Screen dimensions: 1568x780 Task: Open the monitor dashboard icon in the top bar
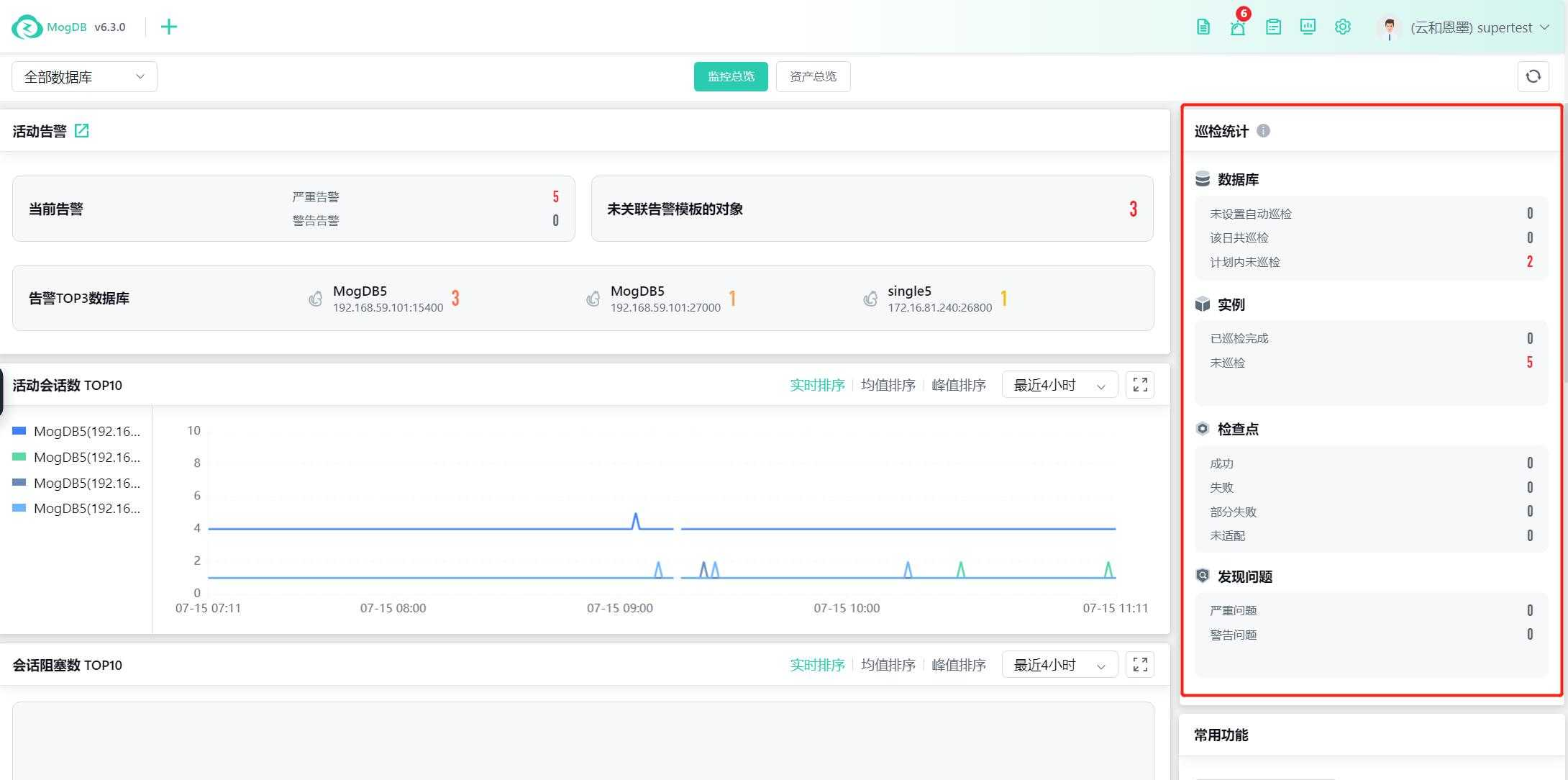click(x=1308, y=27)
